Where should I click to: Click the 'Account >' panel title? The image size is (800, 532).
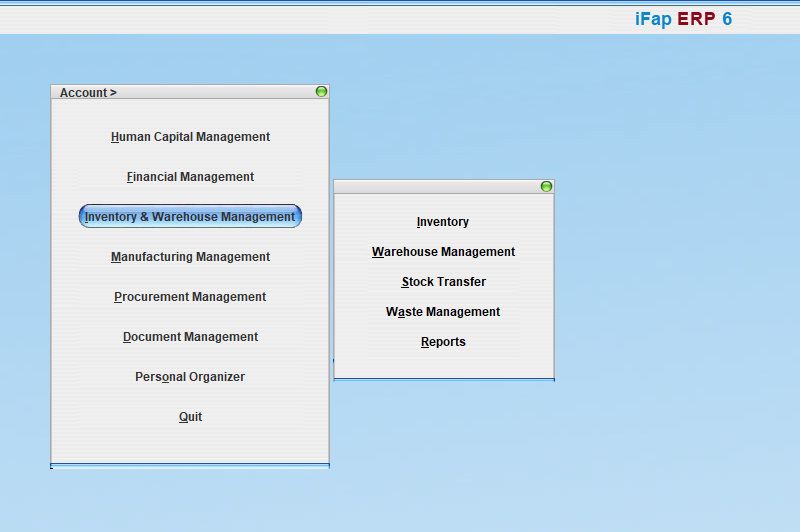88,93
